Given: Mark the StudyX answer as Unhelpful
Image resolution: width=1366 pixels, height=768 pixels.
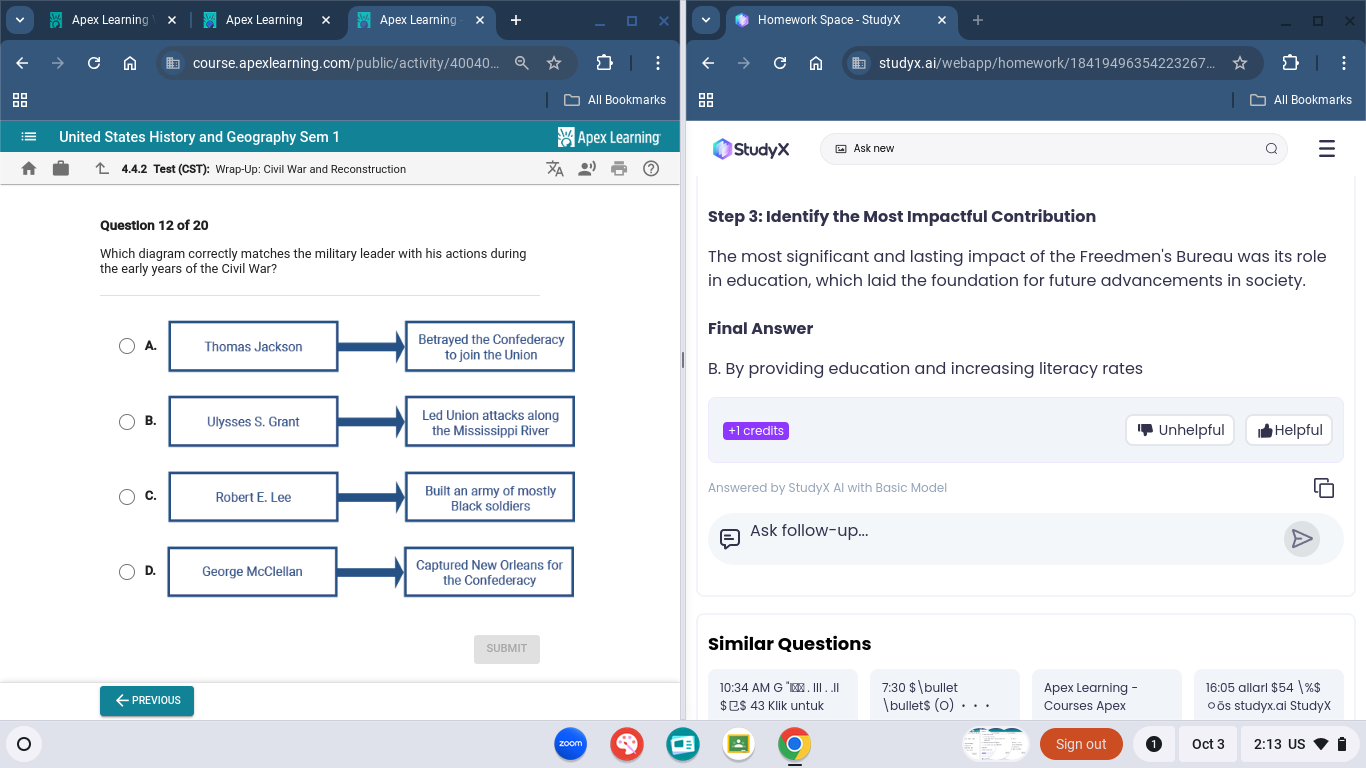Looking at the screenshot, I should click(1180, 430).
